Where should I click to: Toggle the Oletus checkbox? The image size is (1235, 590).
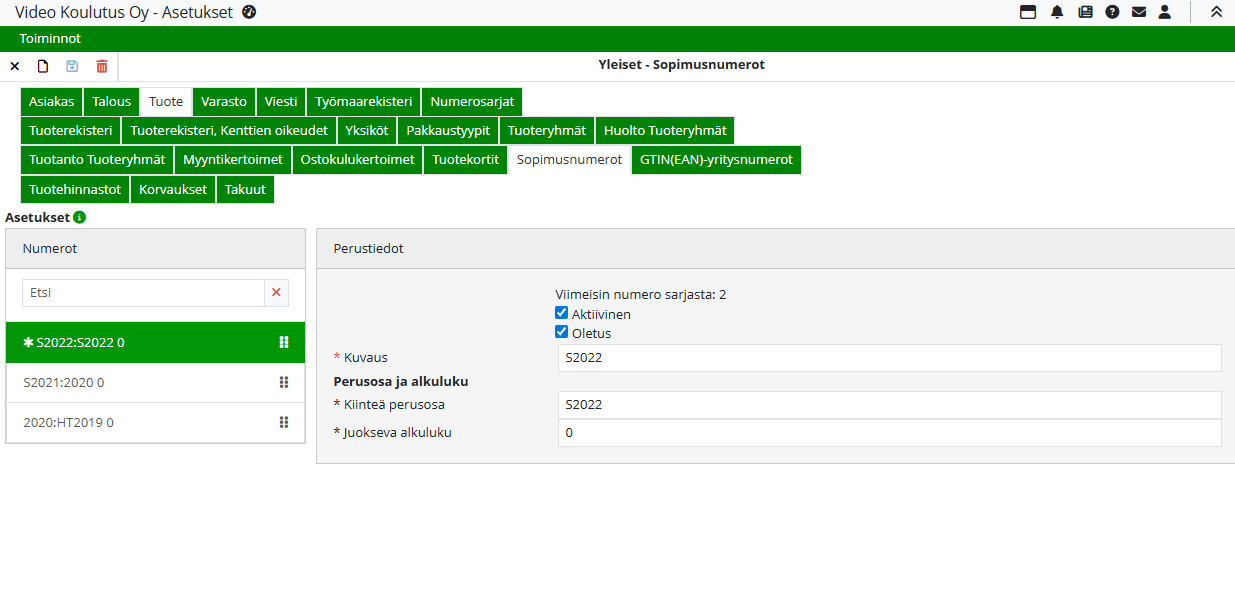point(561,332)
